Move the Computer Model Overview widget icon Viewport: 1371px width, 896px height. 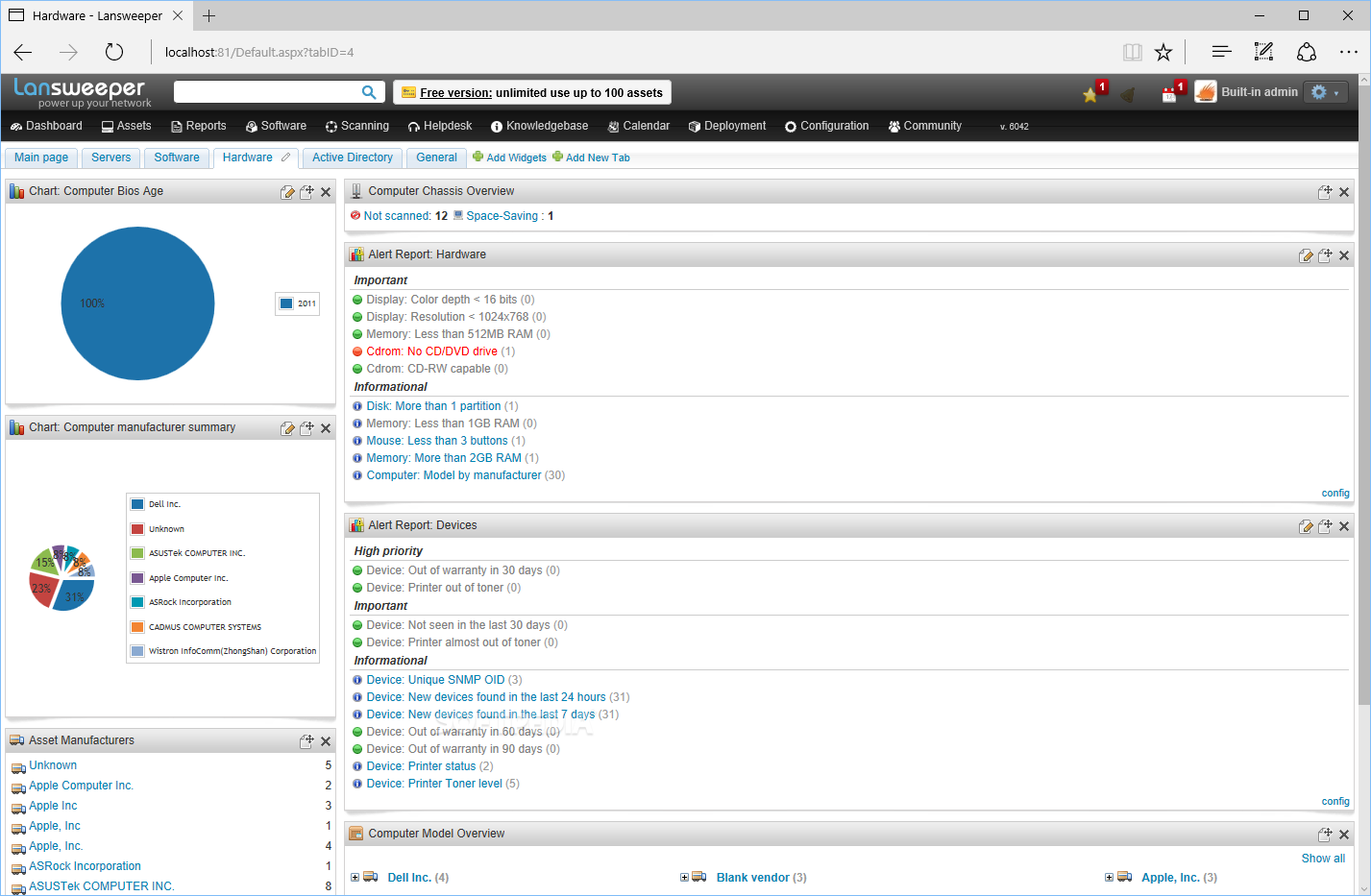coord(1325,835)
